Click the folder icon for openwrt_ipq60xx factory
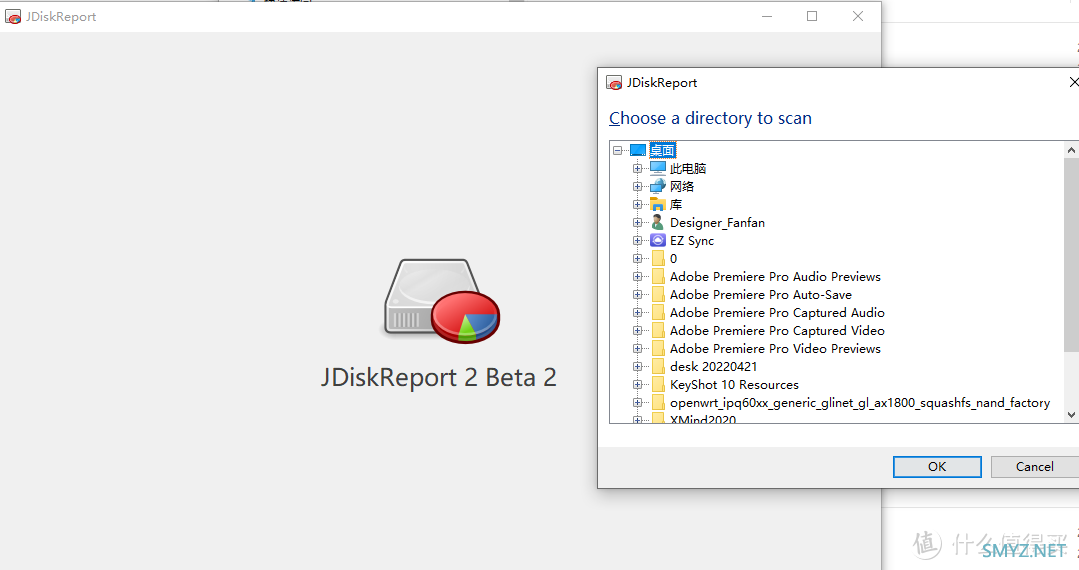1079x570 pixels. (658, 403)
